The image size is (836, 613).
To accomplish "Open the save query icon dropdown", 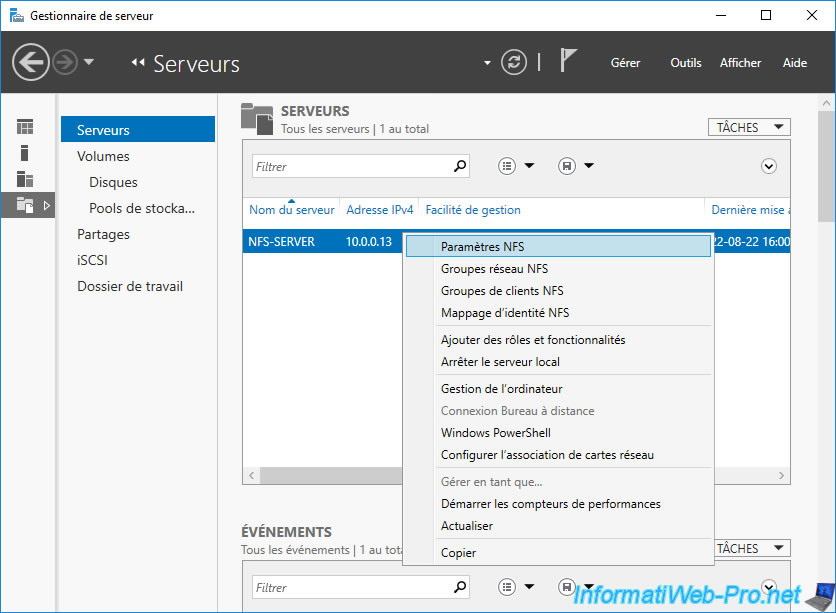I will (567, 167).
